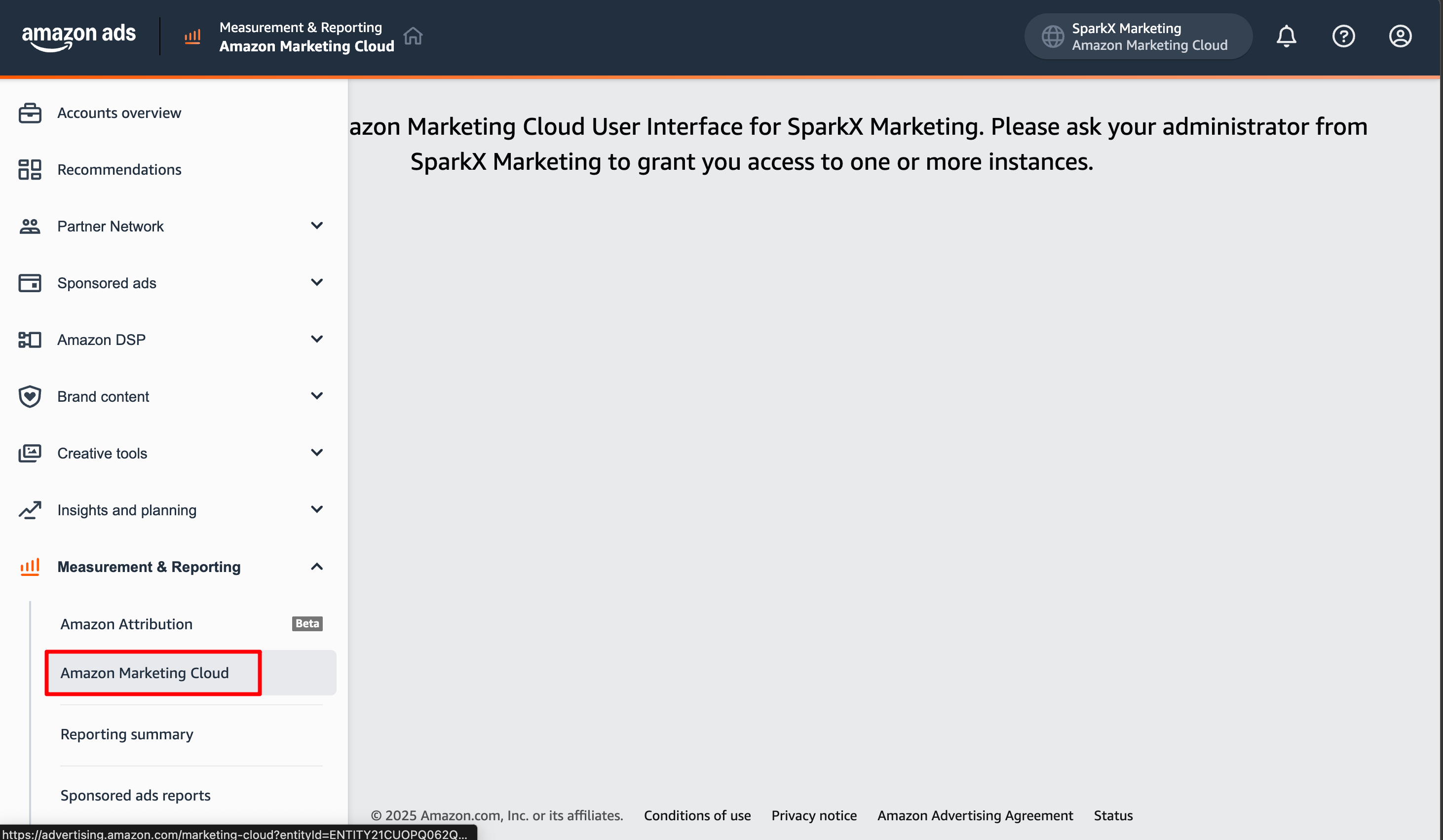Click the Measurement & Reporting bar chart icon
Screen dimensions: 1443x840
(x=30, y=566)
